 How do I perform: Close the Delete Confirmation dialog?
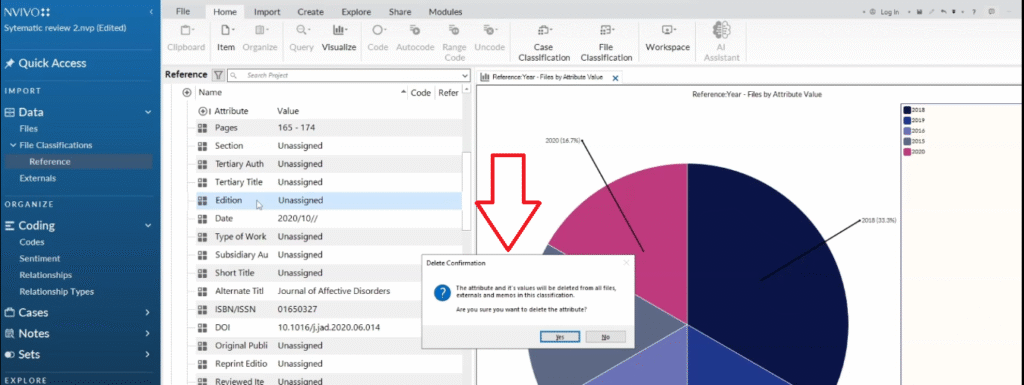[x=626, y=262]
